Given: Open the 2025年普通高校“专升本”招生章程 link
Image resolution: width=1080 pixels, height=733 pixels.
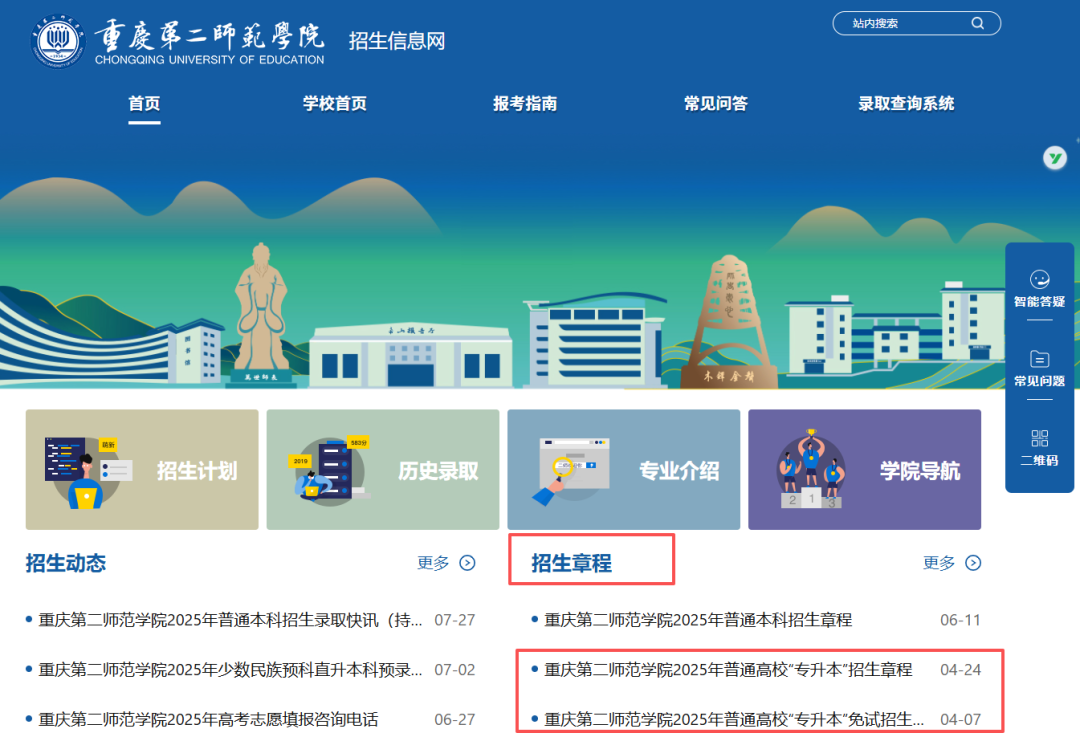Looking at the screenshot, I should coord(724,671).
